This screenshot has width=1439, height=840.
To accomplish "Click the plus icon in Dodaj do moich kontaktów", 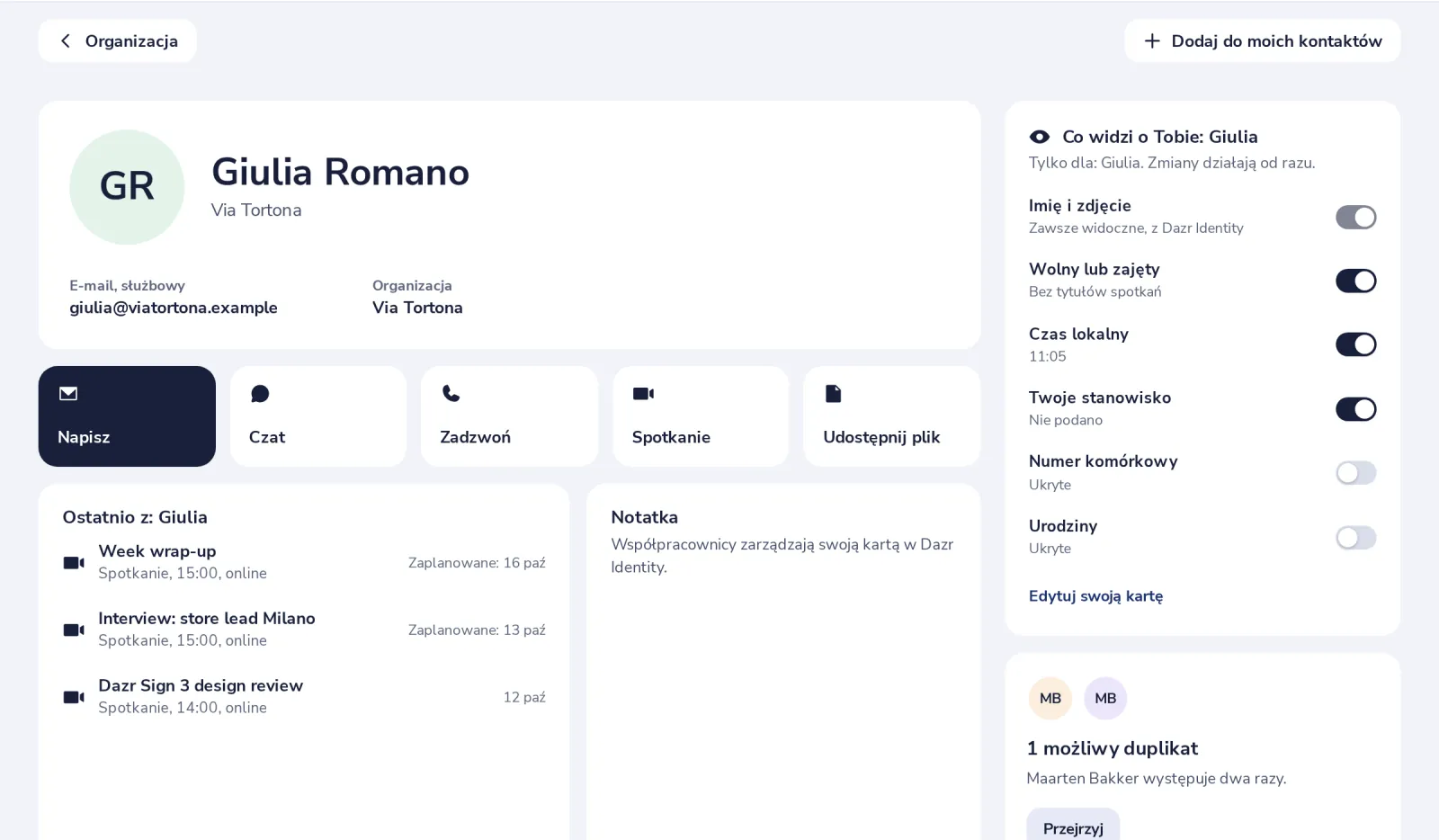I will (1152, 41).
